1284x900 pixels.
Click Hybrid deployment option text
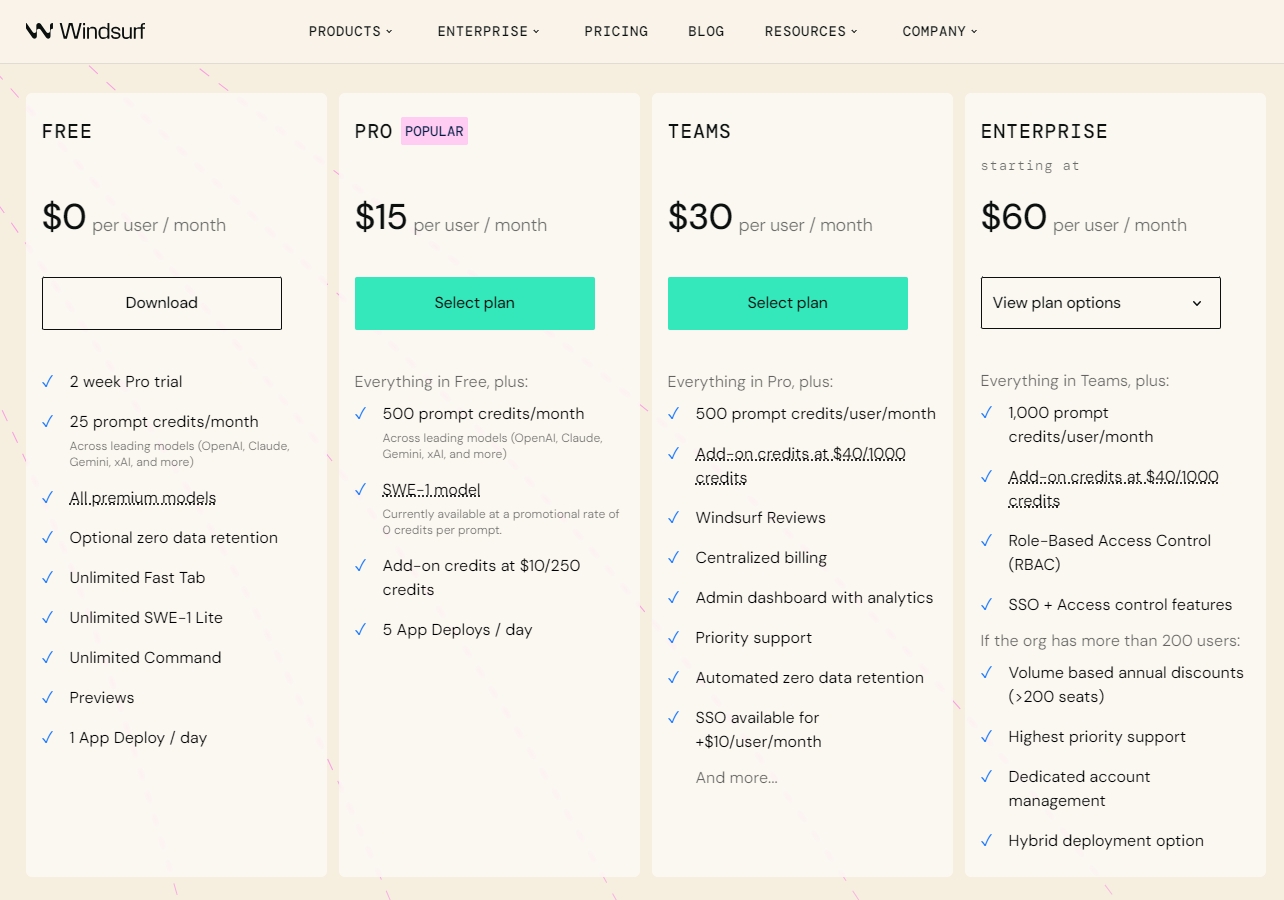click(1106, 841)
